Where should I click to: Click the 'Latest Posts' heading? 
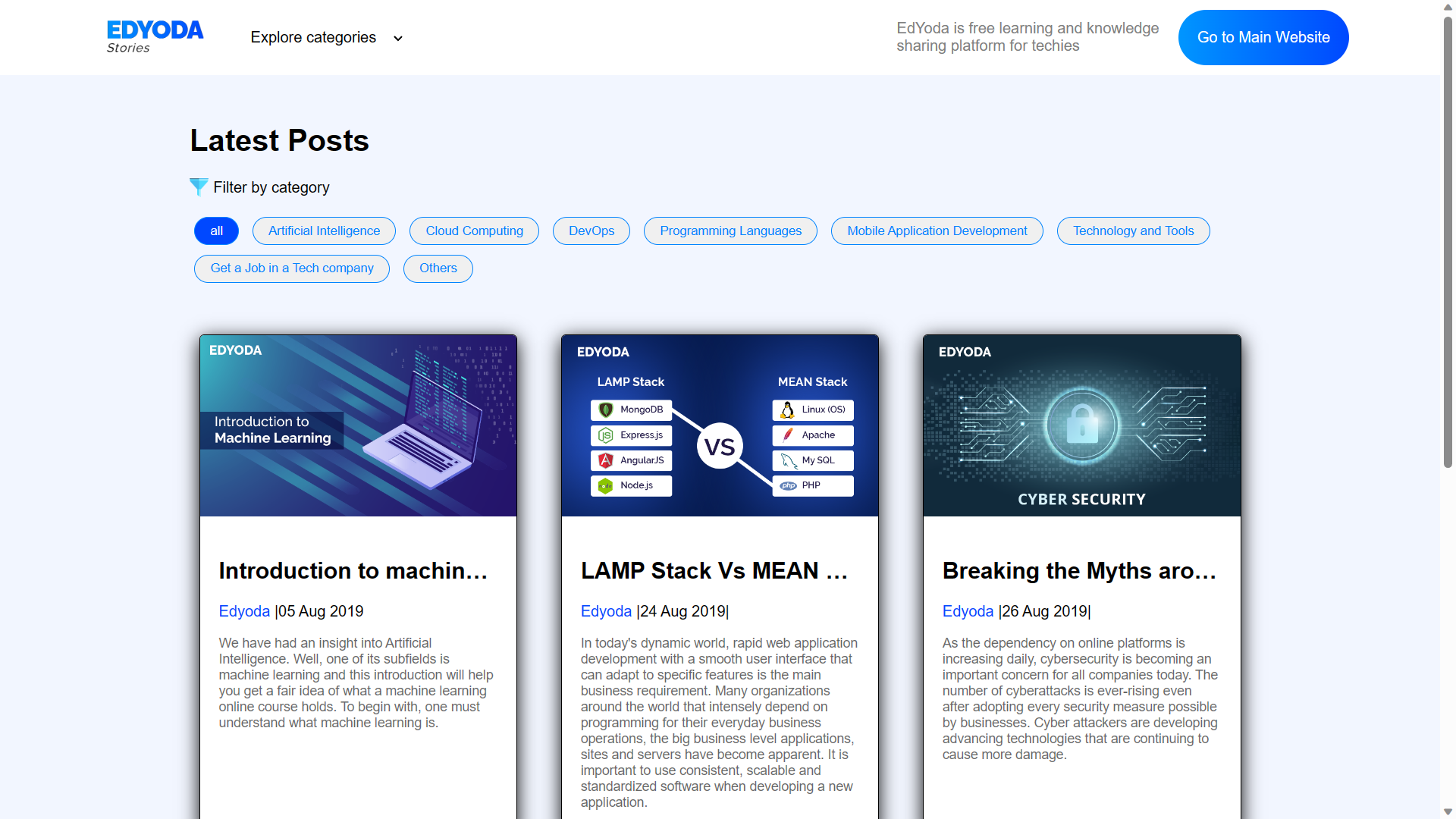pyautogui.click(x=279, y=141)
